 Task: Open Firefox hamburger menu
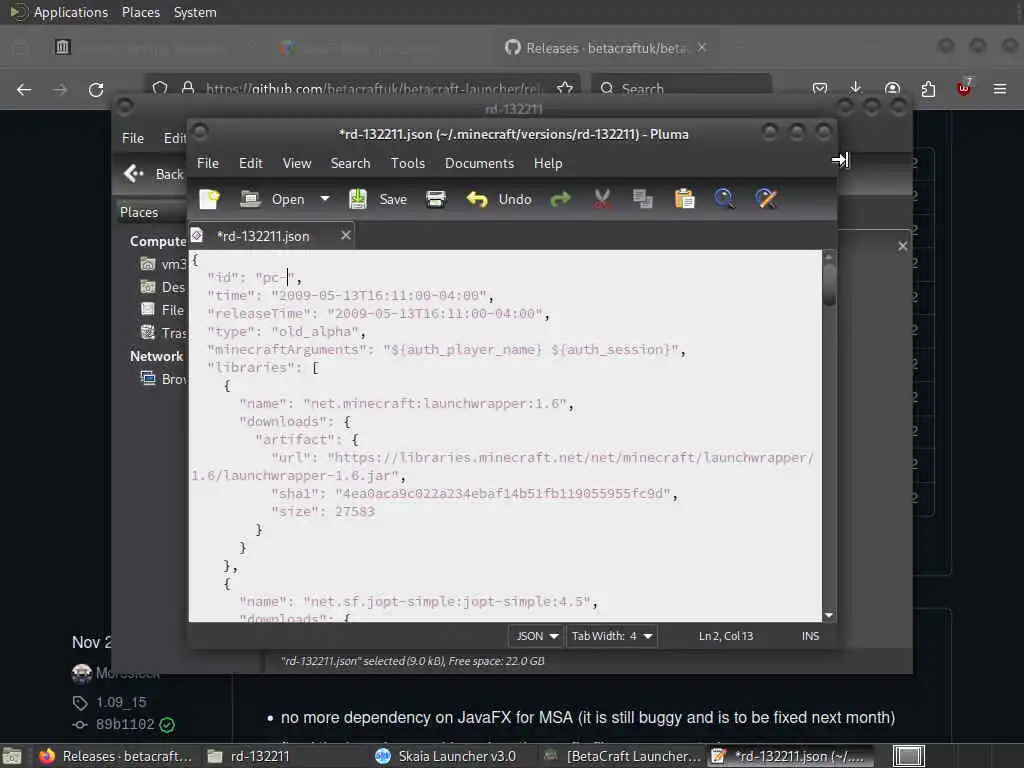(x=1000, y=89)
